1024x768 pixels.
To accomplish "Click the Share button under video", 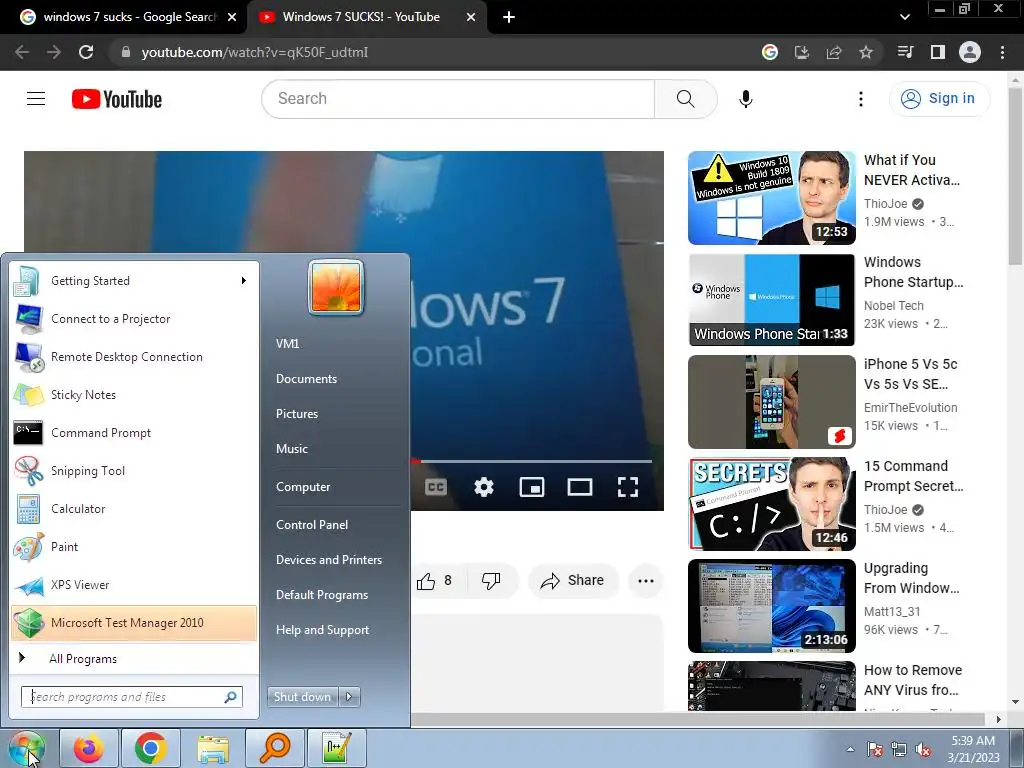I will click(573, 581).
